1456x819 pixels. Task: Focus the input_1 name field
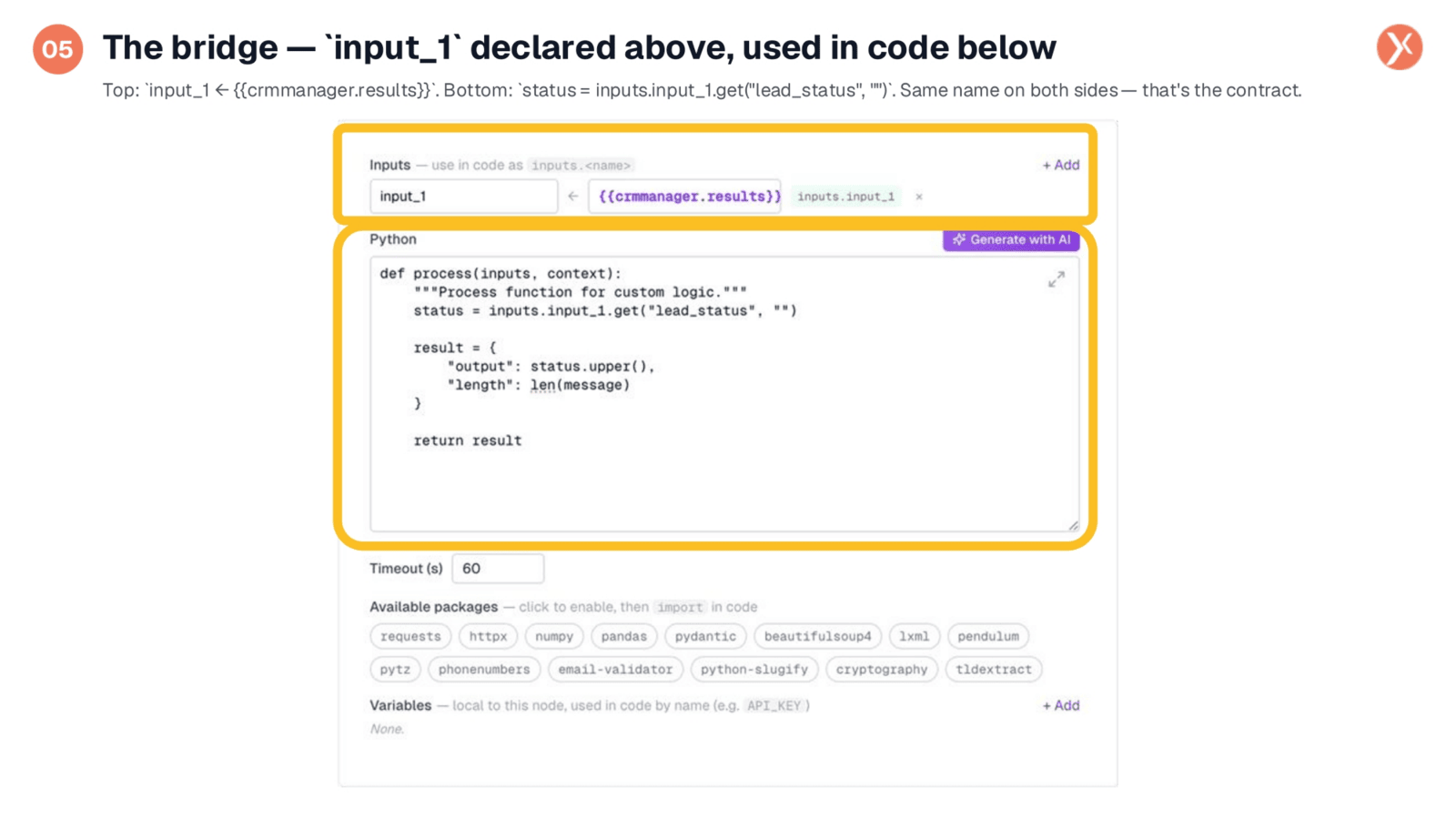click(463, 197)
